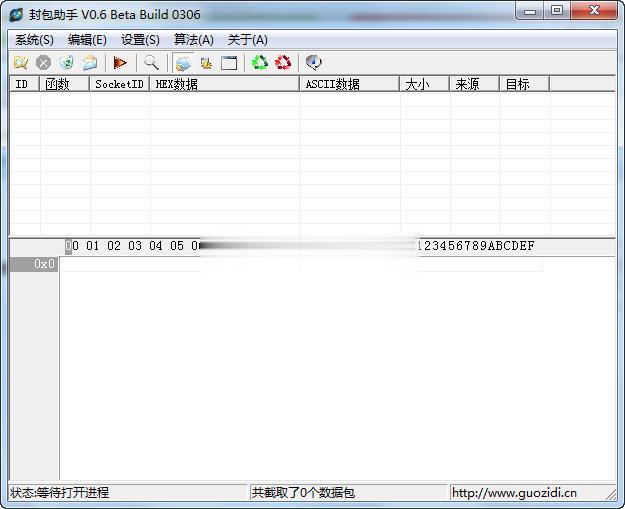Open the 设置(S) menu
The height and width of the screenshot is (509, 625).
(x=140, y=40)
